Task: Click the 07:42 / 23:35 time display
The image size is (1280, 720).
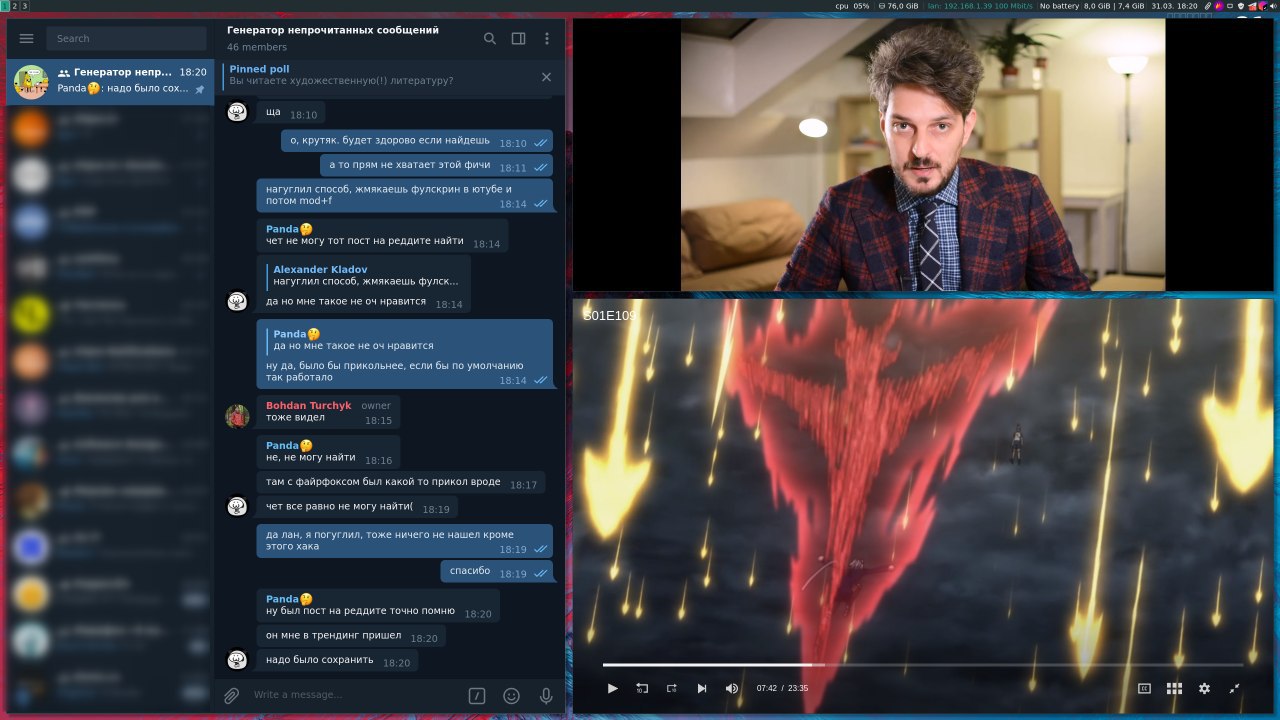Action: 782,688
